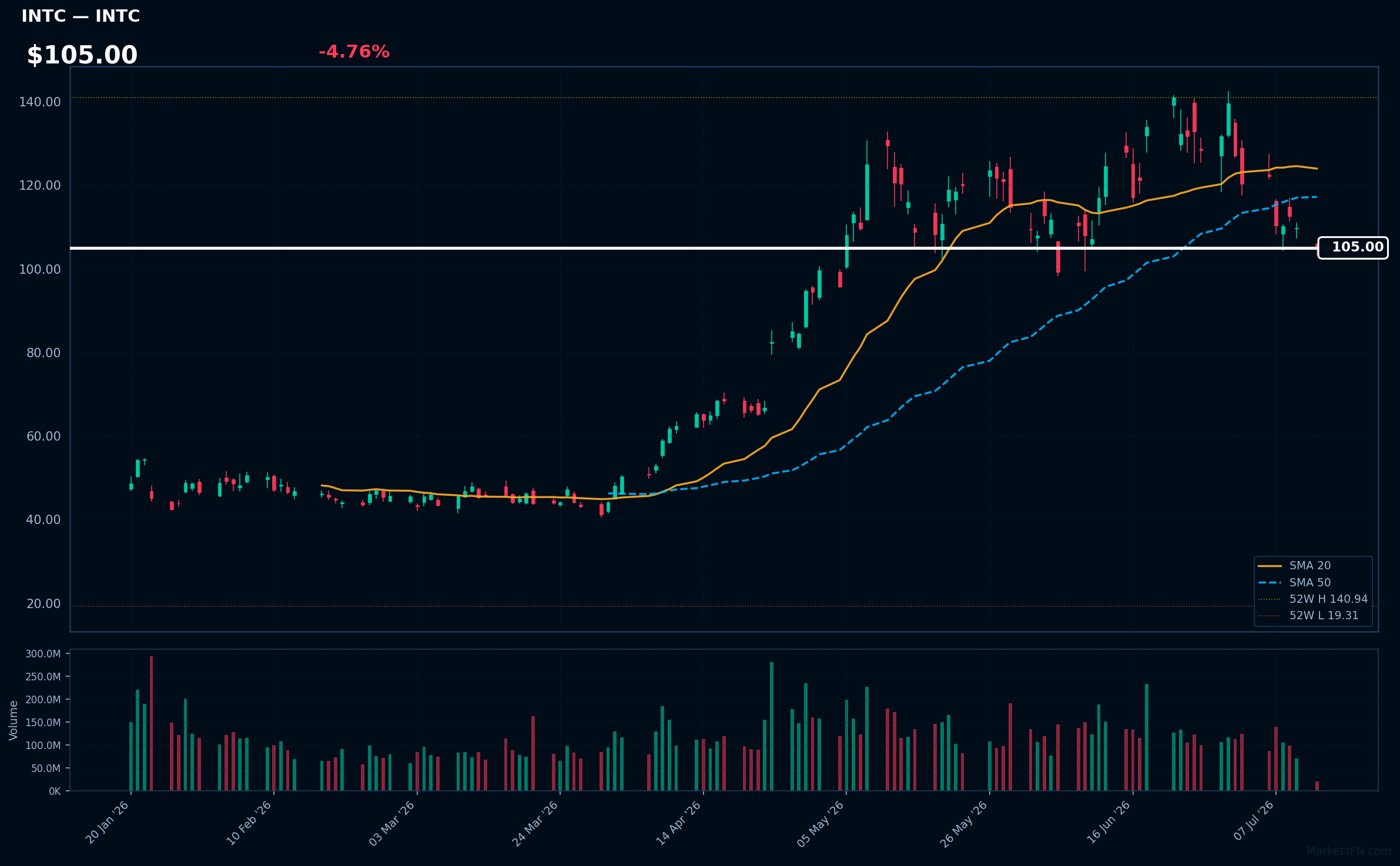Click the tallest green volume bar in late April
This screenshot has width=1400, height=866.
[x=772, y=727]
